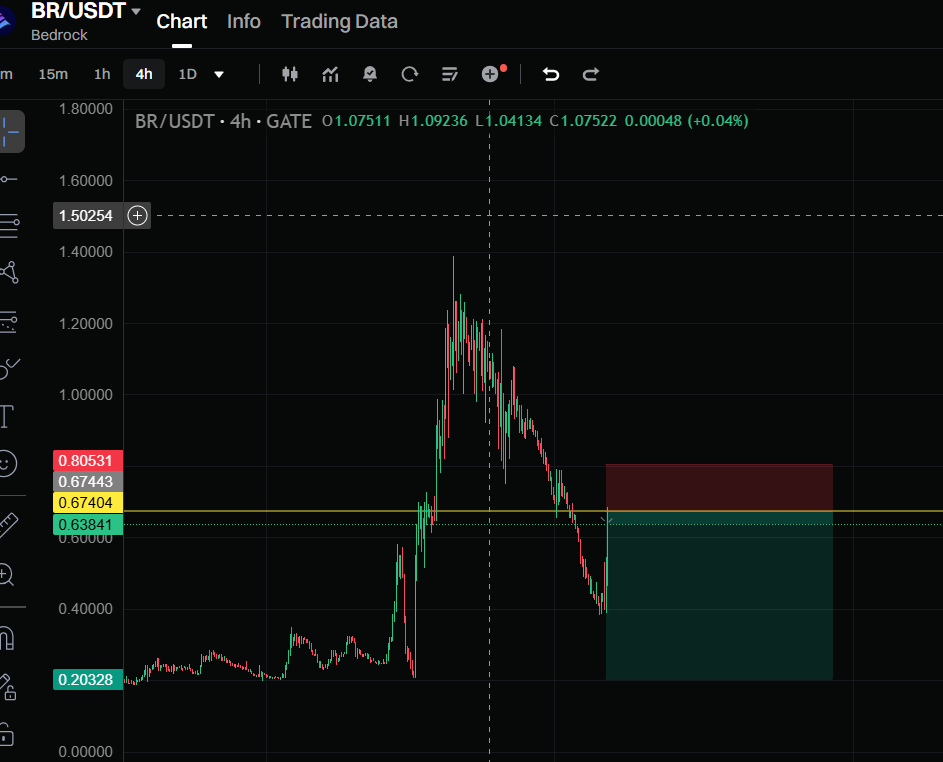Viewport: 943px width, 762px height.
Task: Expand the BR/USDT pair dropdown arrow
Action: (x=136, y=11)
